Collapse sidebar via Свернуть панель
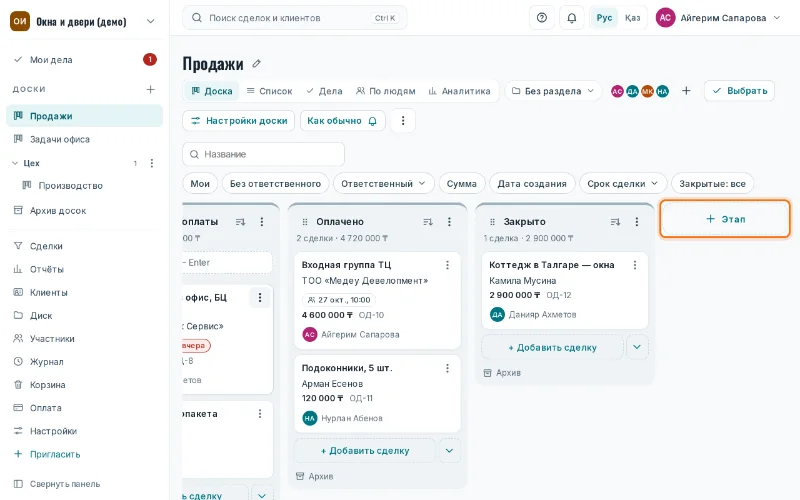This screenshot has height=500, width=800. coord(57,484)
